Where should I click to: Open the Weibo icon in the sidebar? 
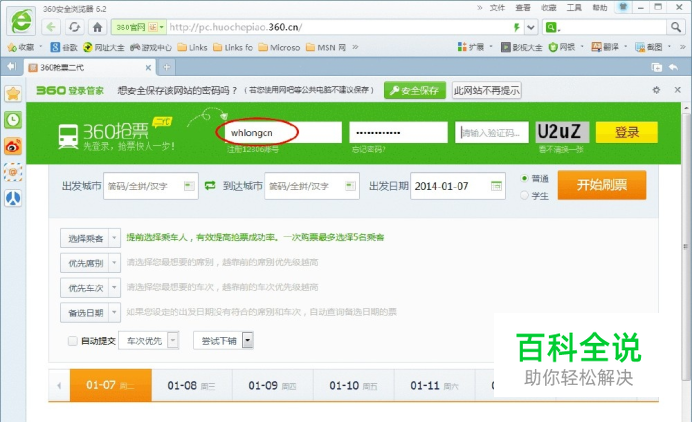(x=13, y=146)
